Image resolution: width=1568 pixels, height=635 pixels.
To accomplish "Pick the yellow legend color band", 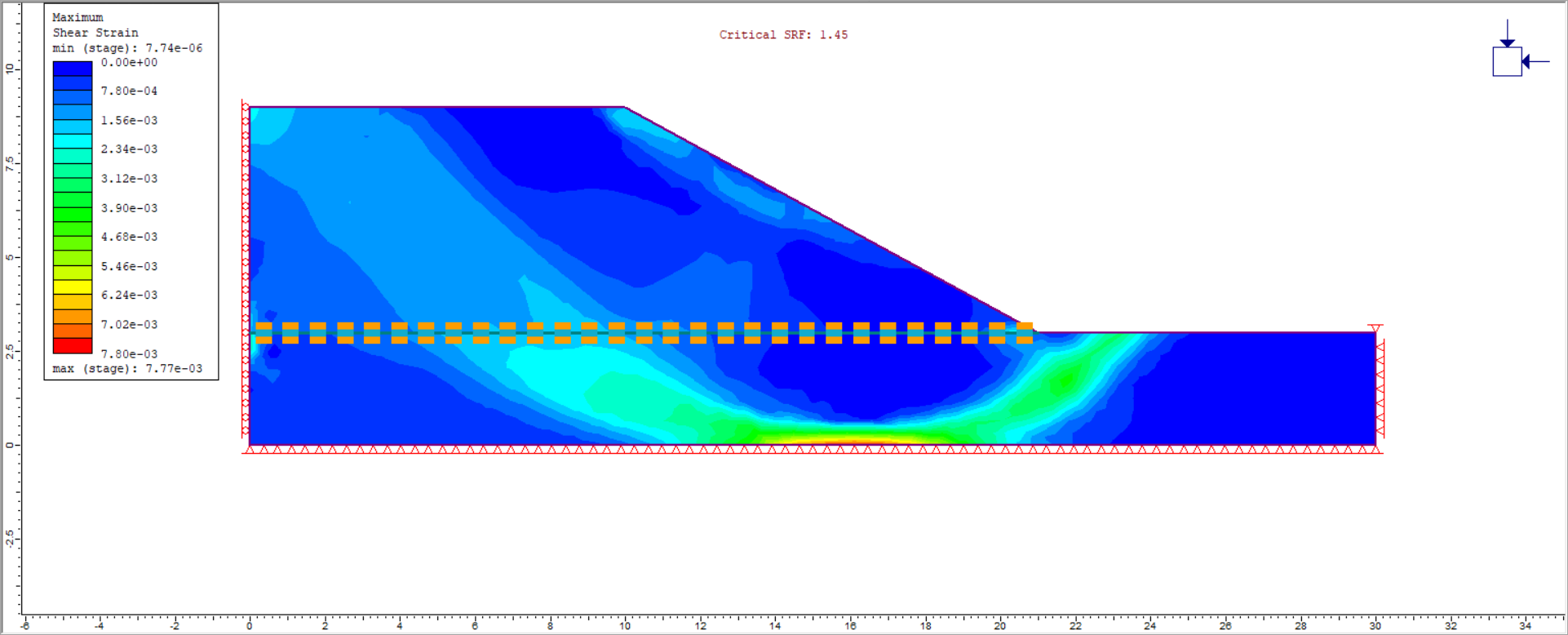I will point(72,286).
